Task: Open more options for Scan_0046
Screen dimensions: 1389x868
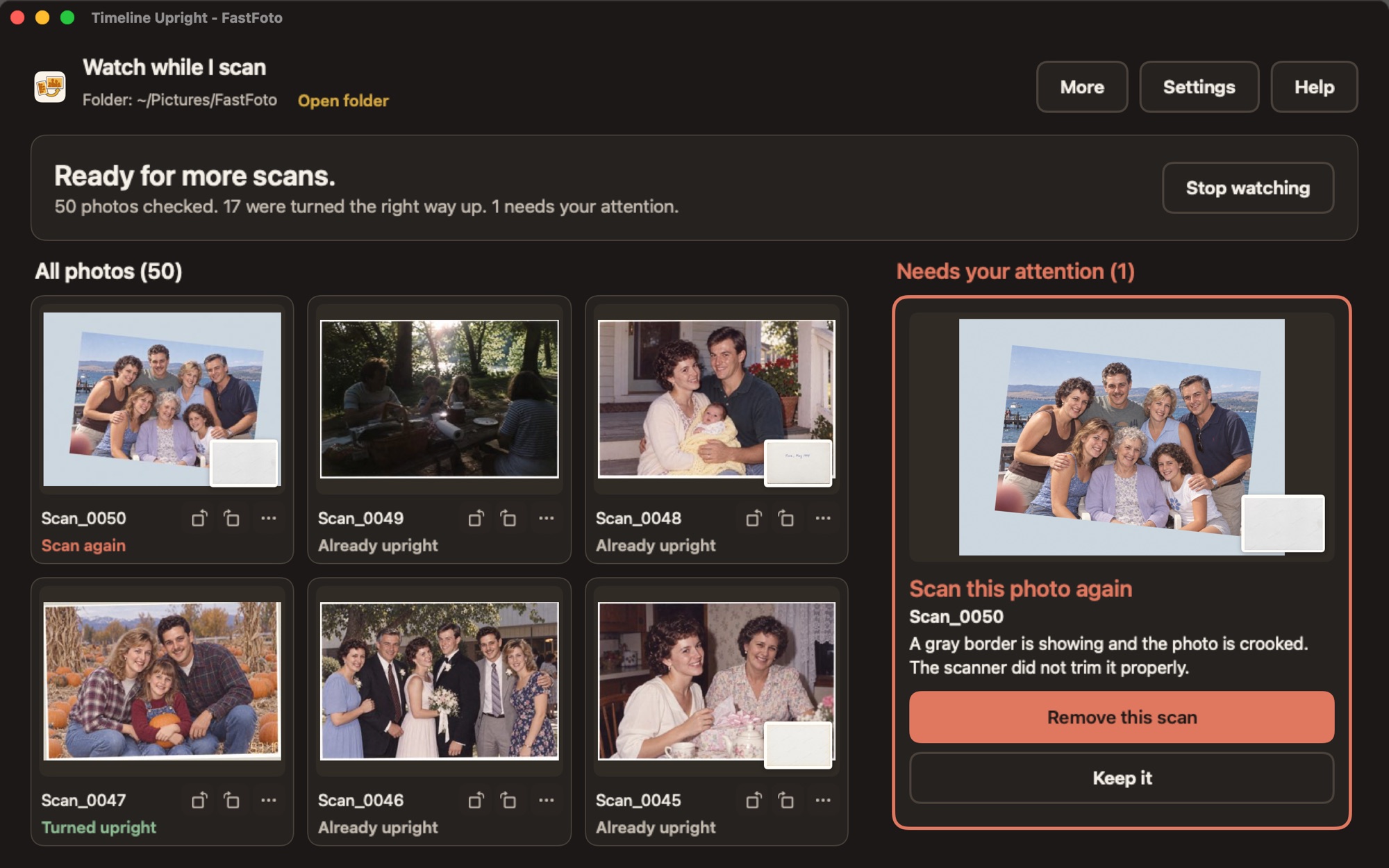Action: tap(547, 800)
